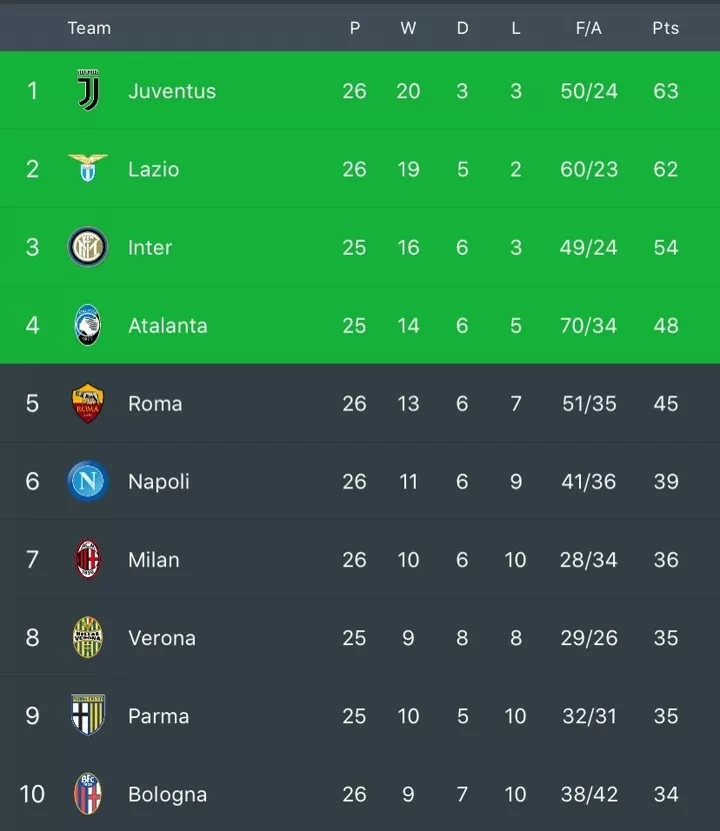Click the Hellas Verona crest
The width and height of the screenshot is (720, 831).
pos(88,638)
